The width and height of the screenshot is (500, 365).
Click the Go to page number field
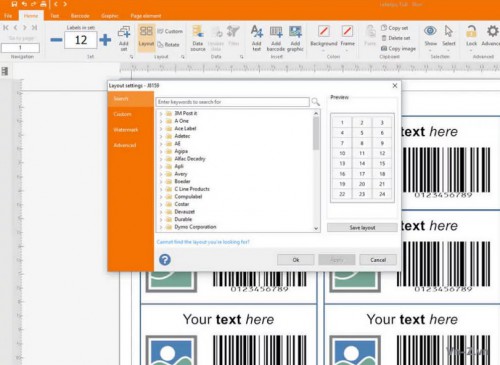click(x=20, y=48)
